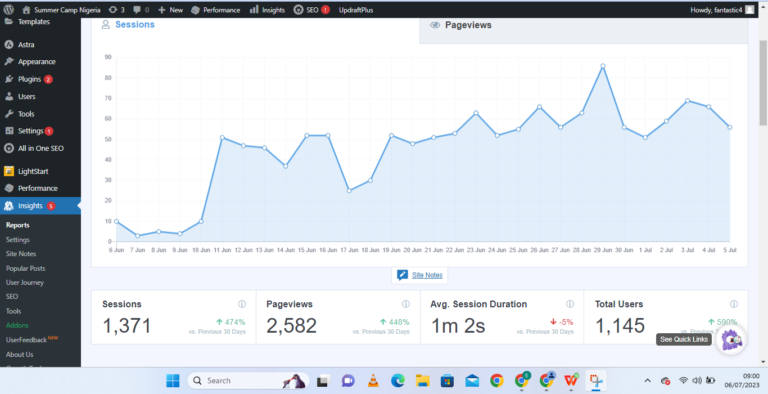768x394 pixels.
Task: Open Sessions info tooltip icon
Action: pyautogui.click(x=241, y=304)
